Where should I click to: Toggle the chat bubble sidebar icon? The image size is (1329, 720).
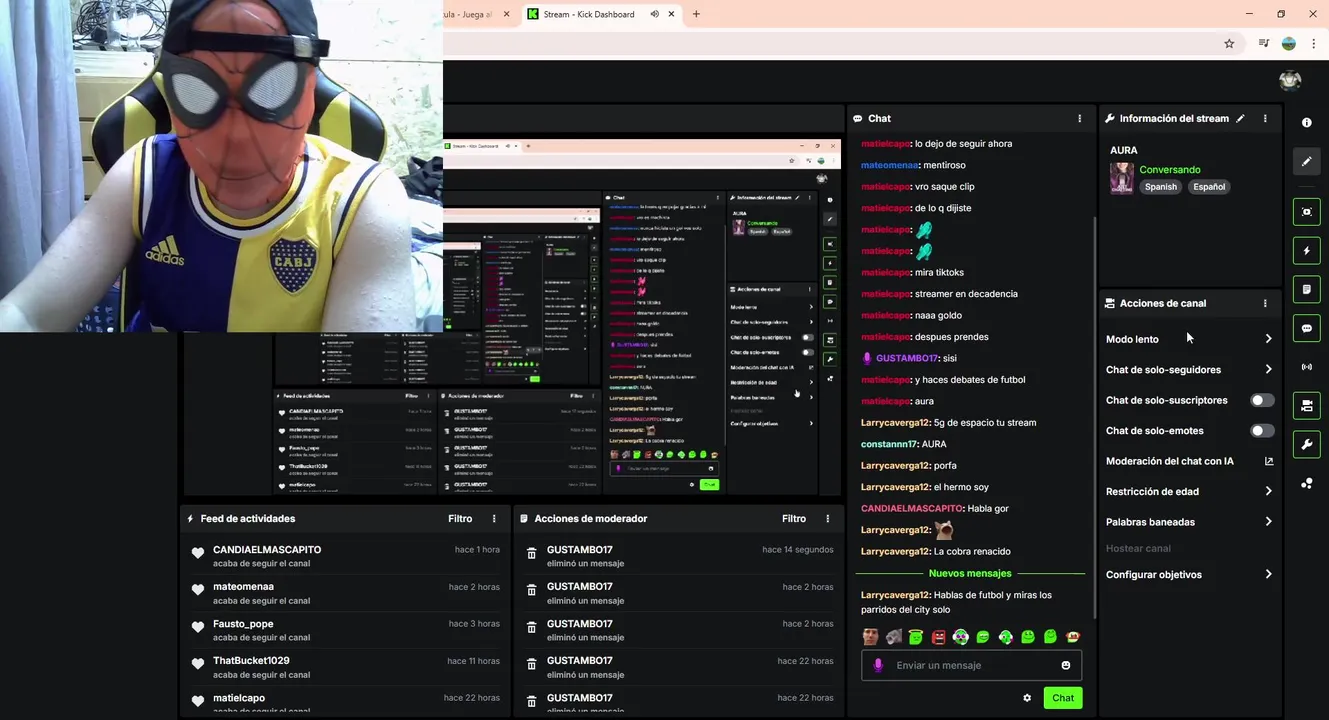(1306, 328)
